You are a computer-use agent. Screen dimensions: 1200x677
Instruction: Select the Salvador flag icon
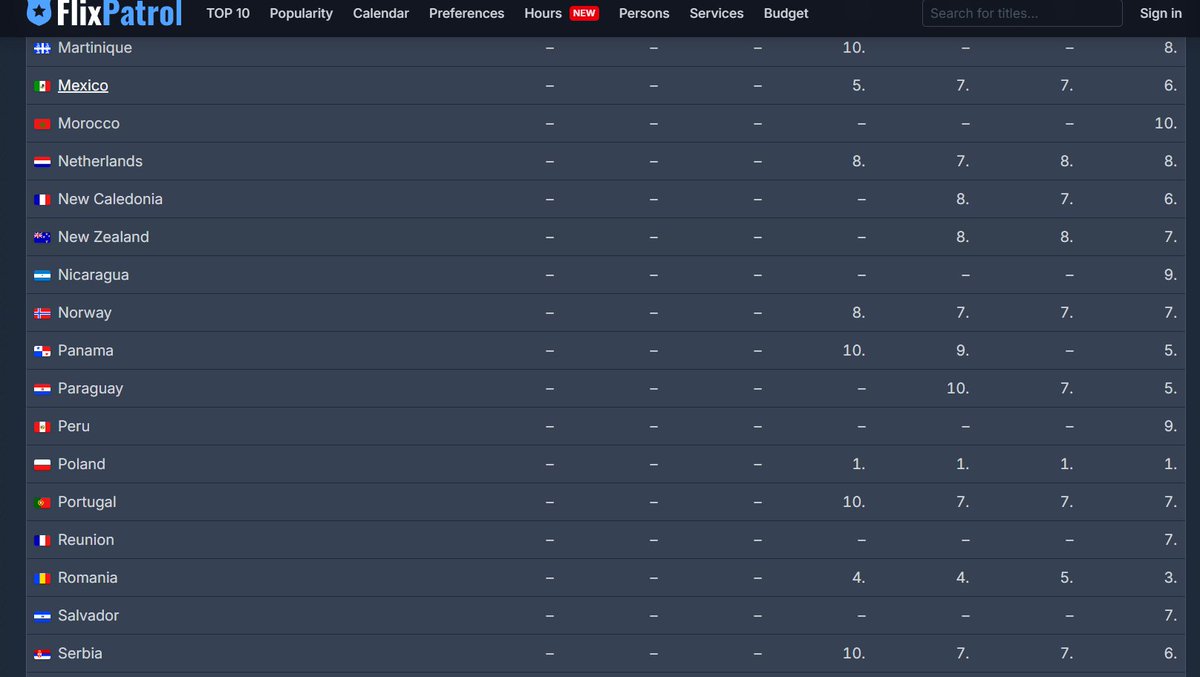click(42, 616)
